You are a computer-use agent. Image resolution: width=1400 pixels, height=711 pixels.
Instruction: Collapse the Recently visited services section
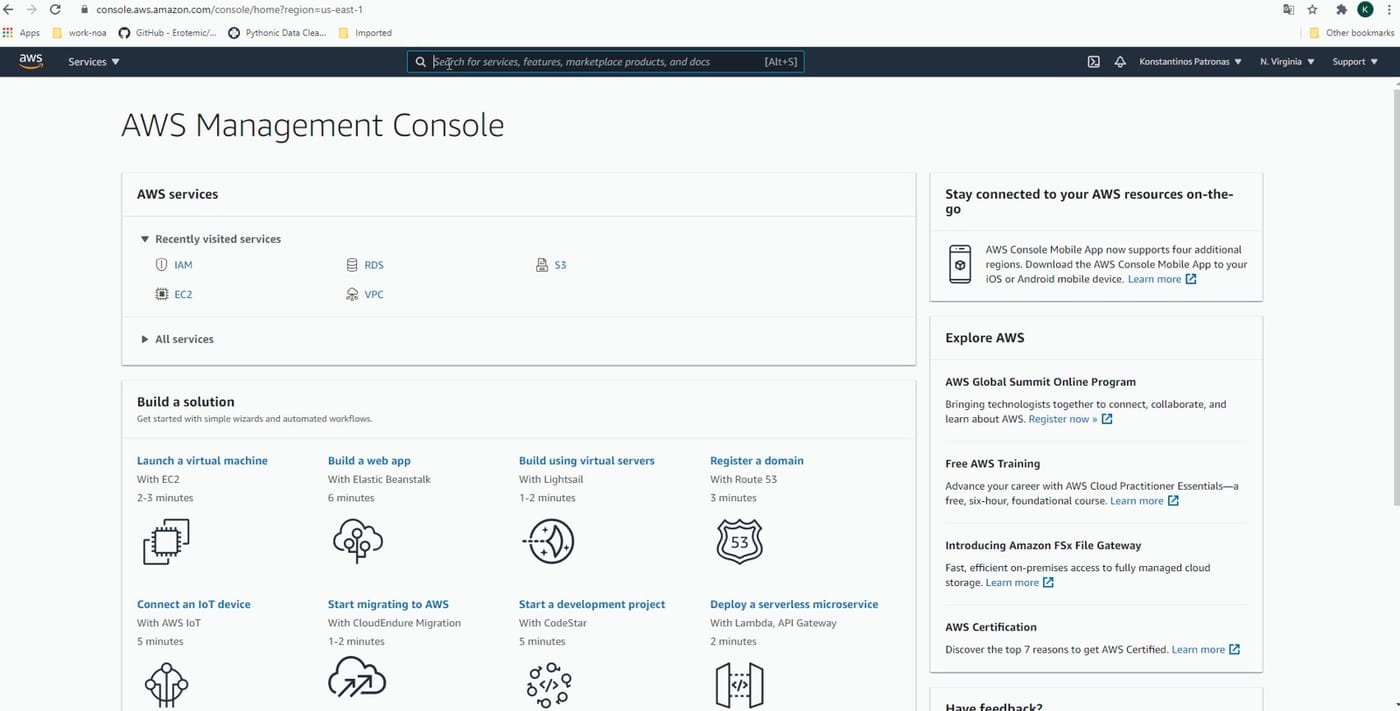pos(211,239)
